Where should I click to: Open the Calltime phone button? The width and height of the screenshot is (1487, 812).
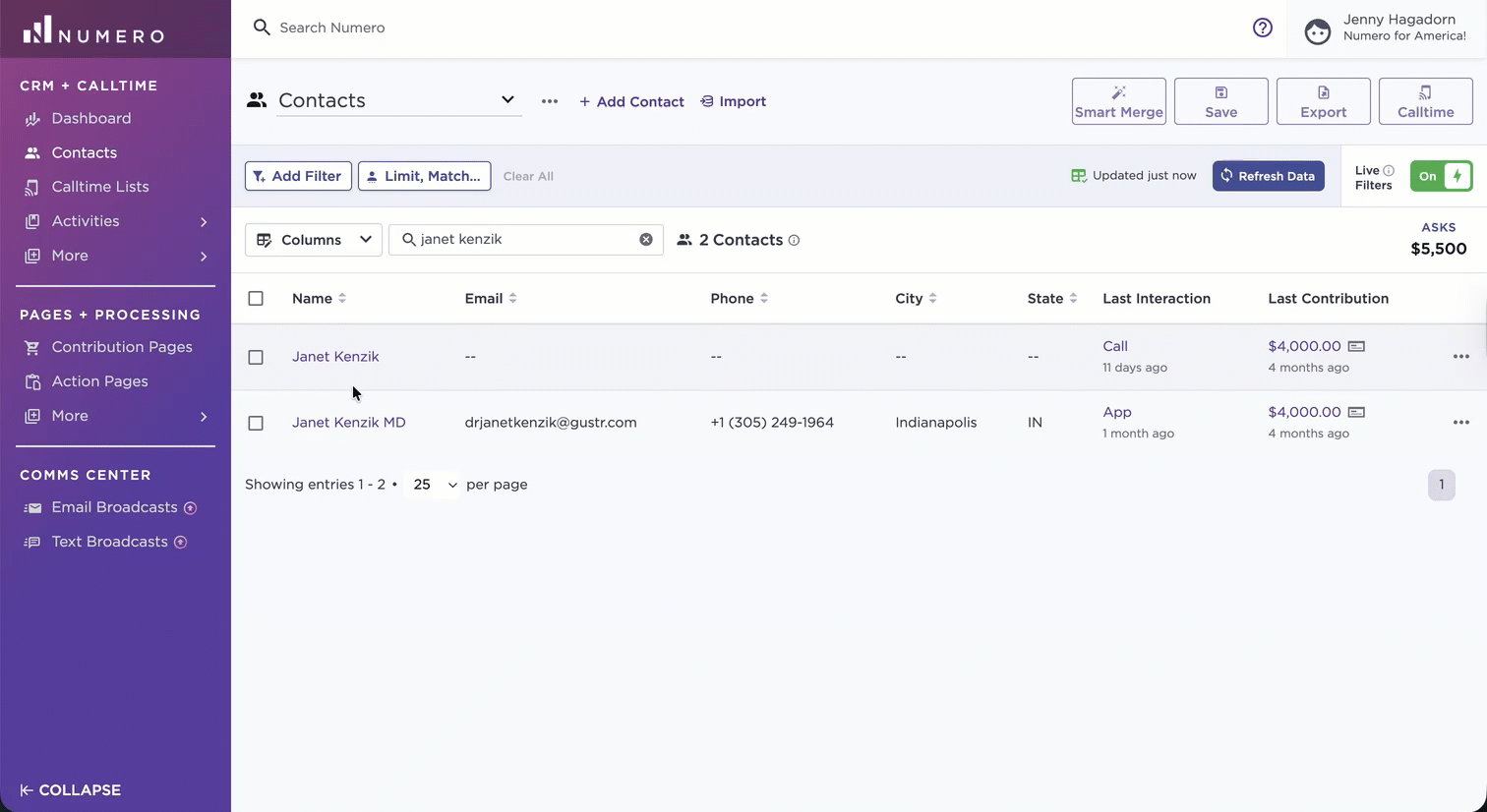pos(1426,101)
